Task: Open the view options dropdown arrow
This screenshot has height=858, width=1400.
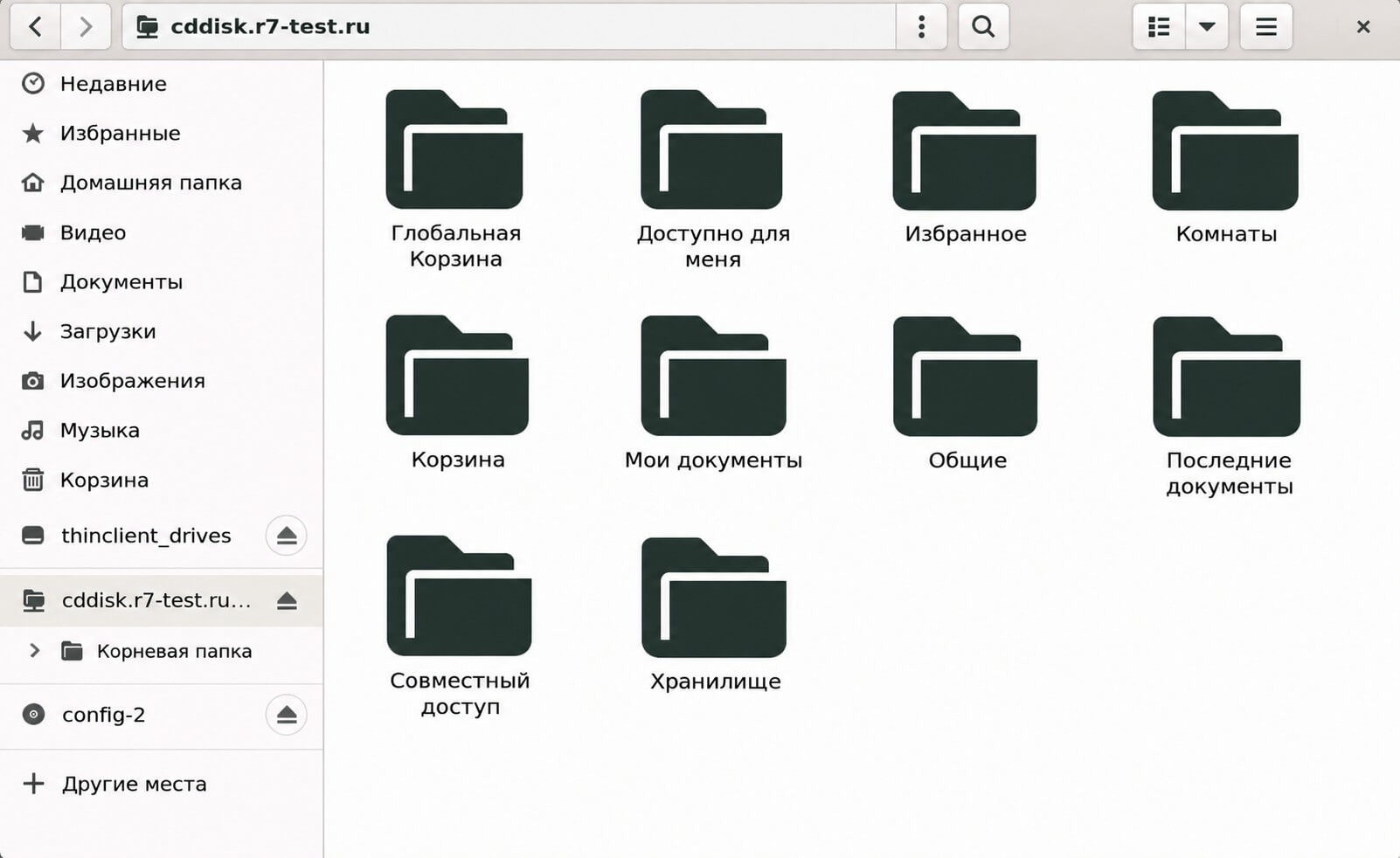Action: 1207,26
